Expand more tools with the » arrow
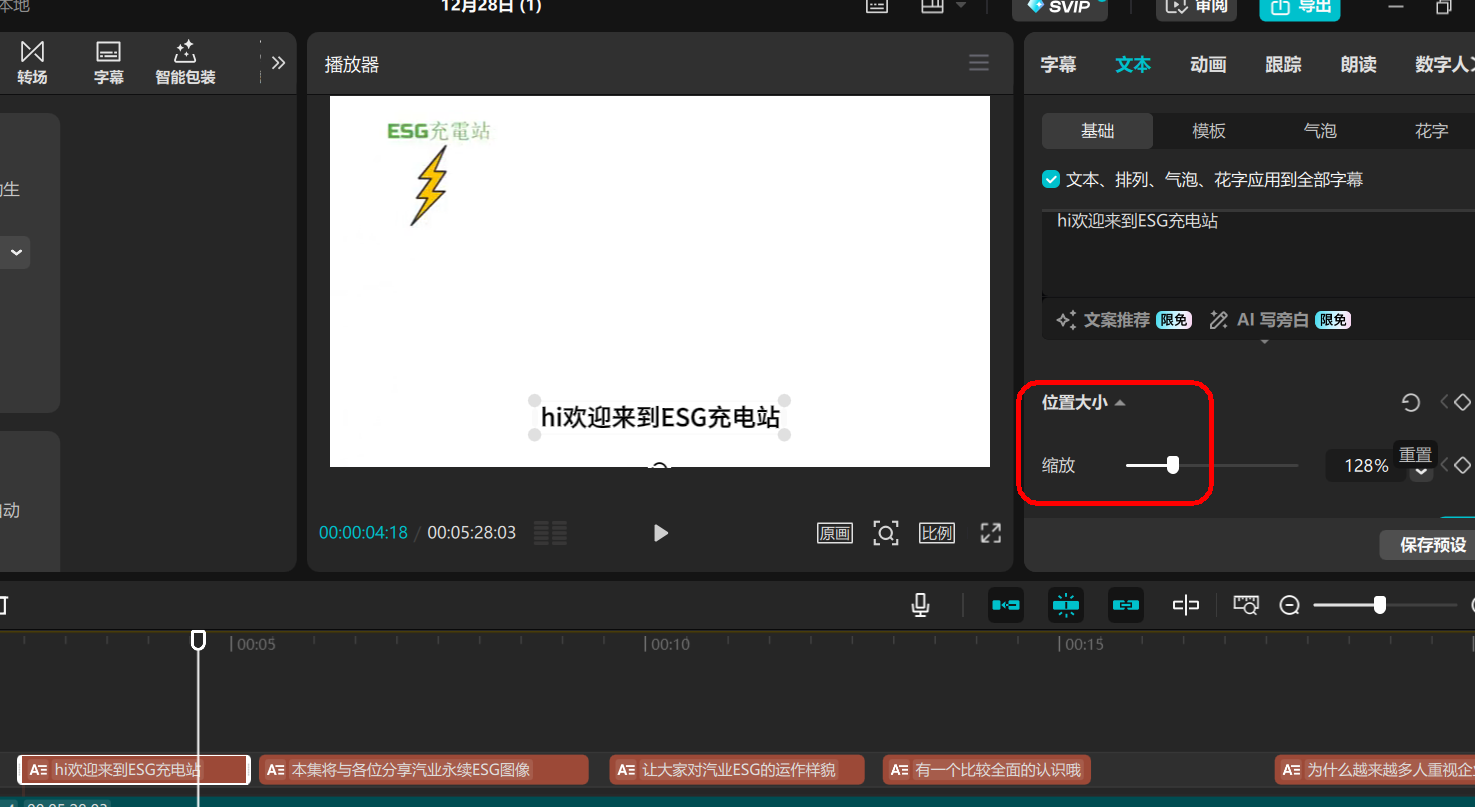Screen dimensions: 1475x807 click(x=278, y=63)
